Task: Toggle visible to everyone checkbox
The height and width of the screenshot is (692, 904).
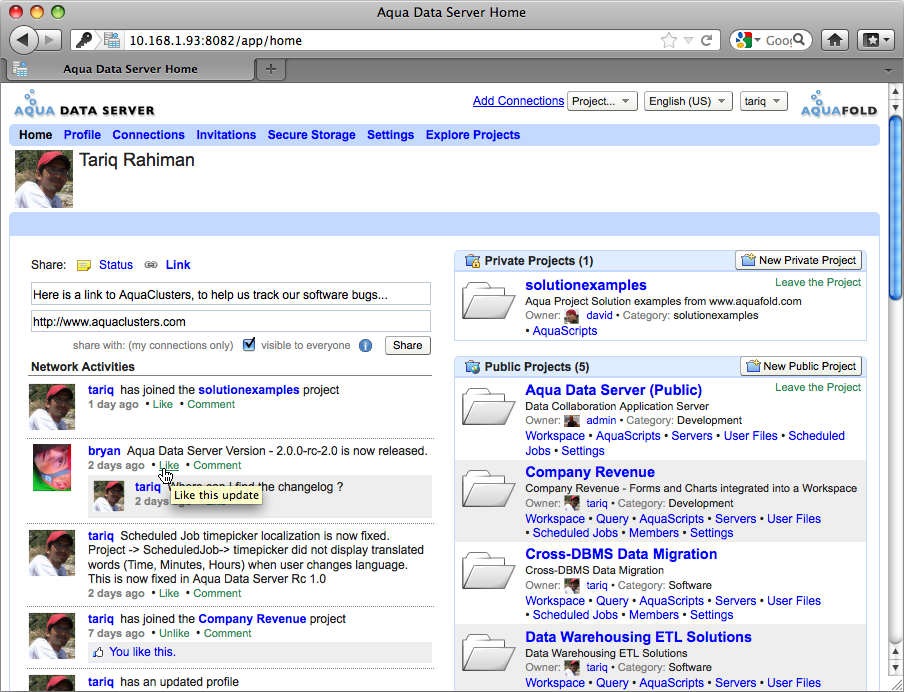Action: pos(249,344)
